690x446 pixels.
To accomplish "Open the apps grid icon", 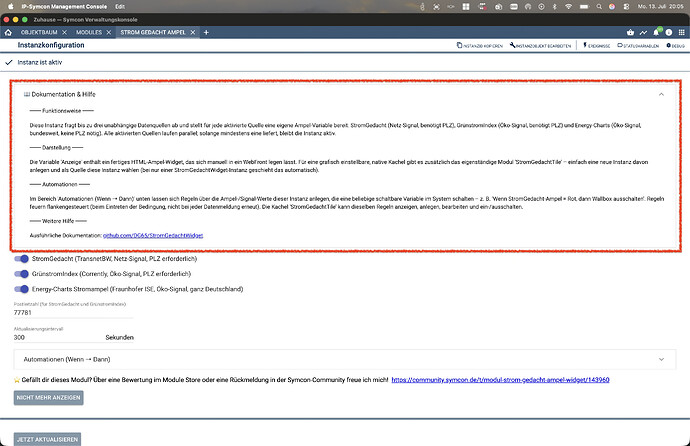I will (682, 33).
